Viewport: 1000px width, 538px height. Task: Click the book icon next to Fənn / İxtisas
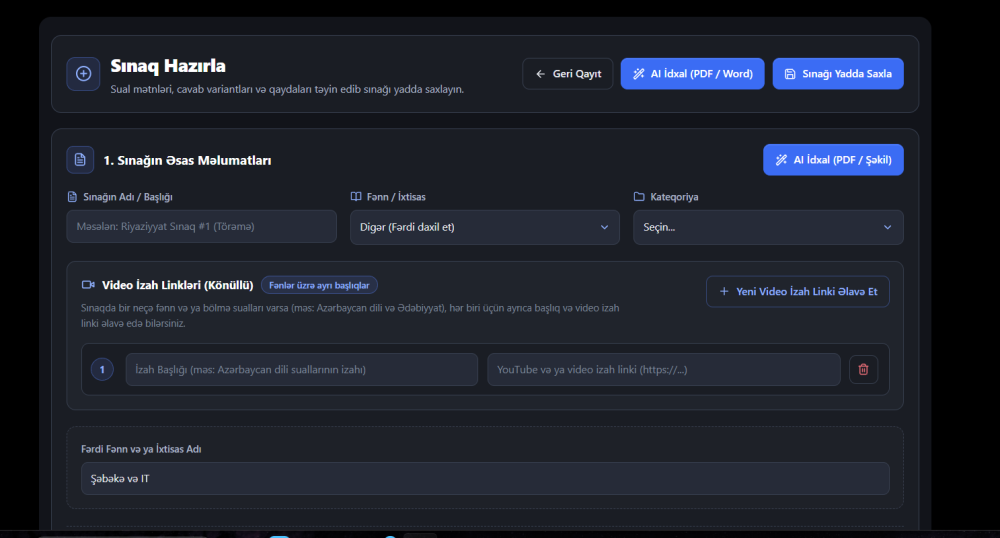pos(356,196)
